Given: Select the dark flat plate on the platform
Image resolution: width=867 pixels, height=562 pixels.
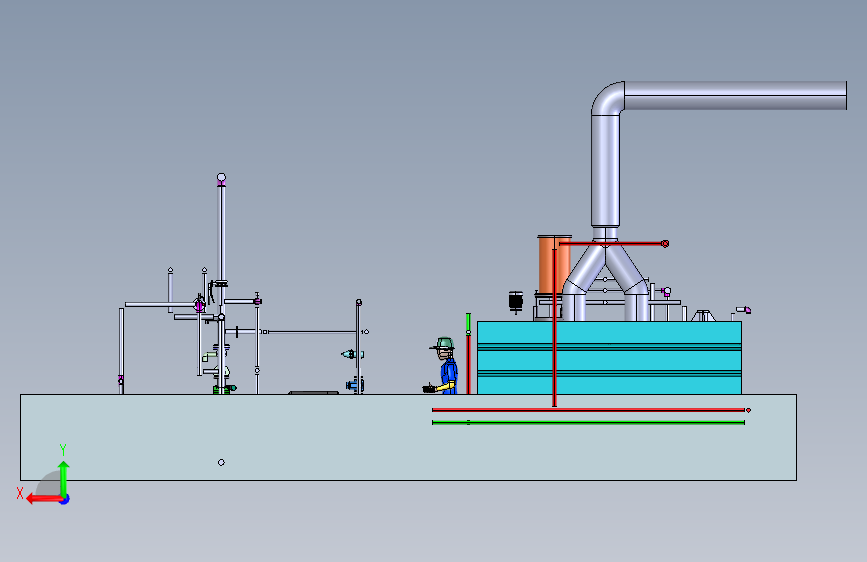Looking at the screenshot, I should point(314,393).
